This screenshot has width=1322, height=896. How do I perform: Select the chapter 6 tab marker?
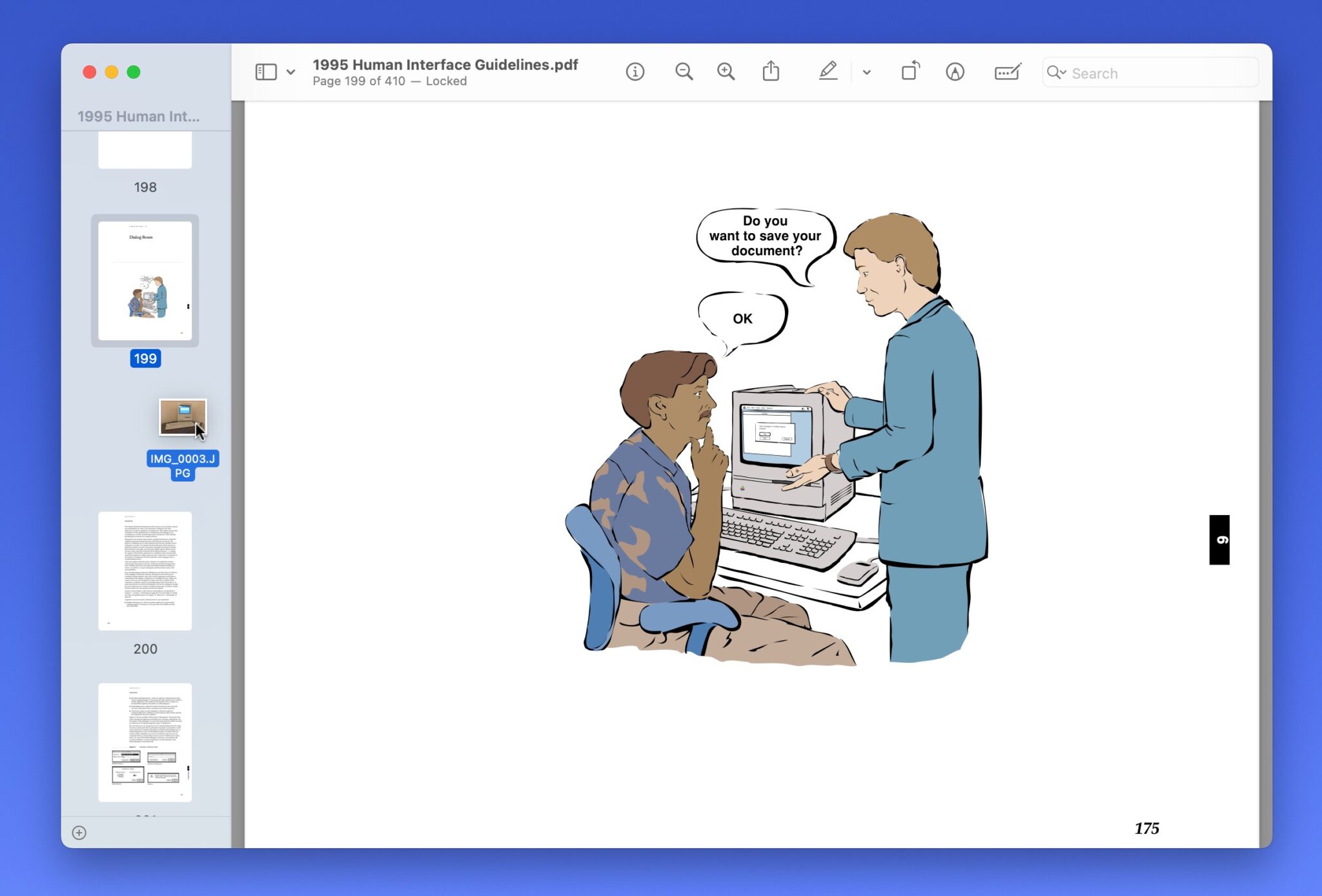[1219, 540]
